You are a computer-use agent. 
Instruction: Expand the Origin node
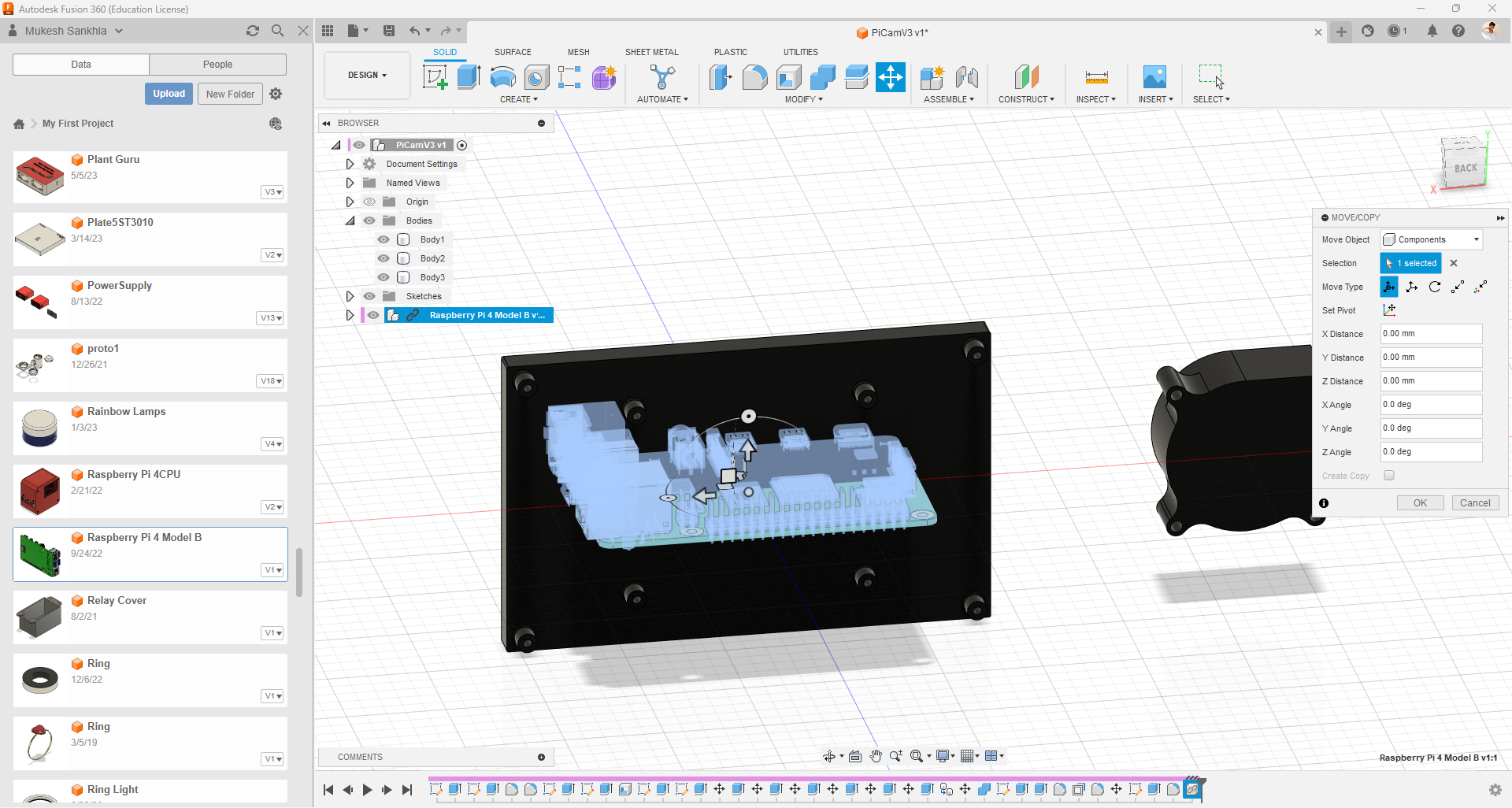pos(350,202)
